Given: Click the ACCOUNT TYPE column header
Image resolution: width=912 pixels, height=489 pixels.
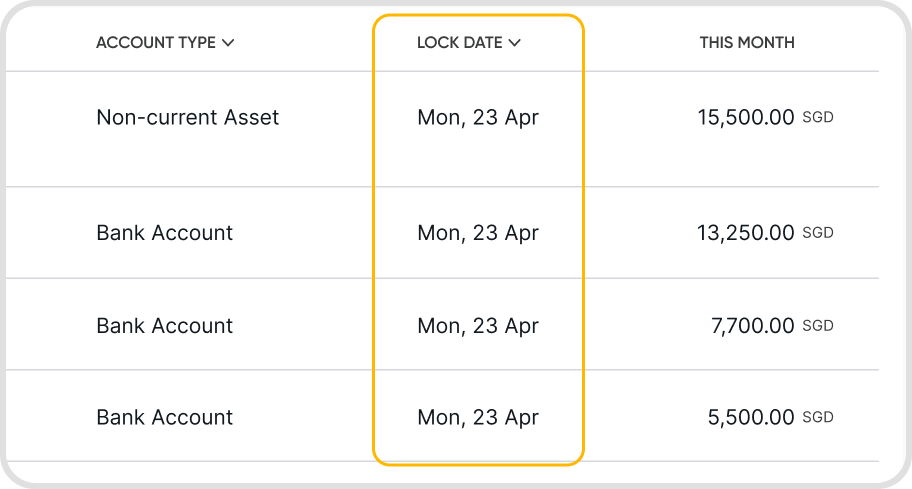Looking at the screenshot, I should point(156,43).
